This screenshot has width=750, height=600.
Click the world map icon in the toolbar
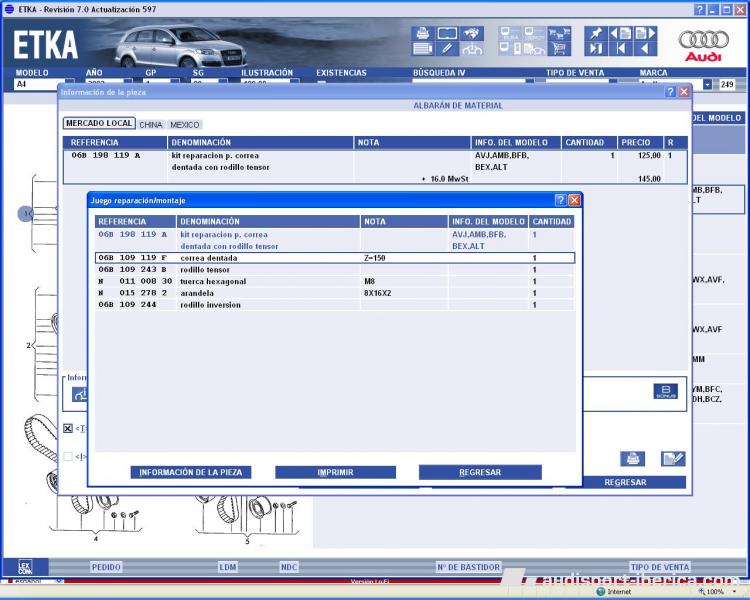coord(472,33)
